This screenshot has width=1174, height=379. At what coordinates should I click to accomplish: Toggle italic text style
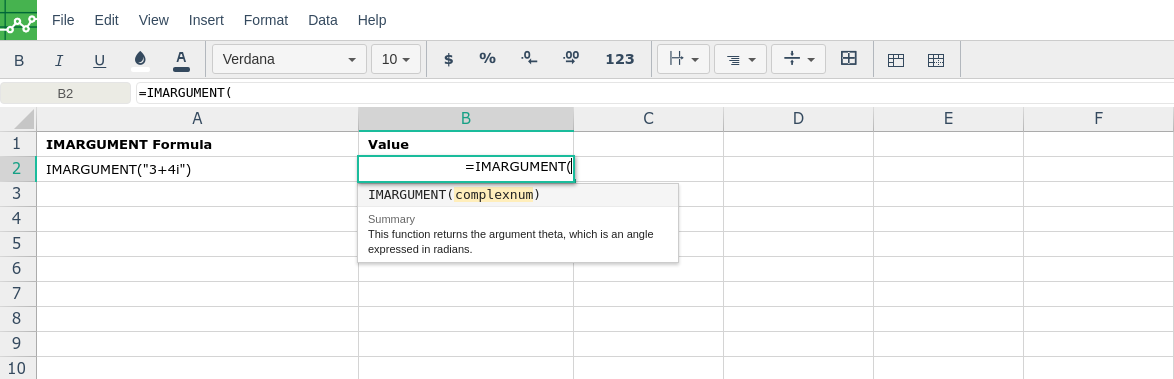pos(59,60)
